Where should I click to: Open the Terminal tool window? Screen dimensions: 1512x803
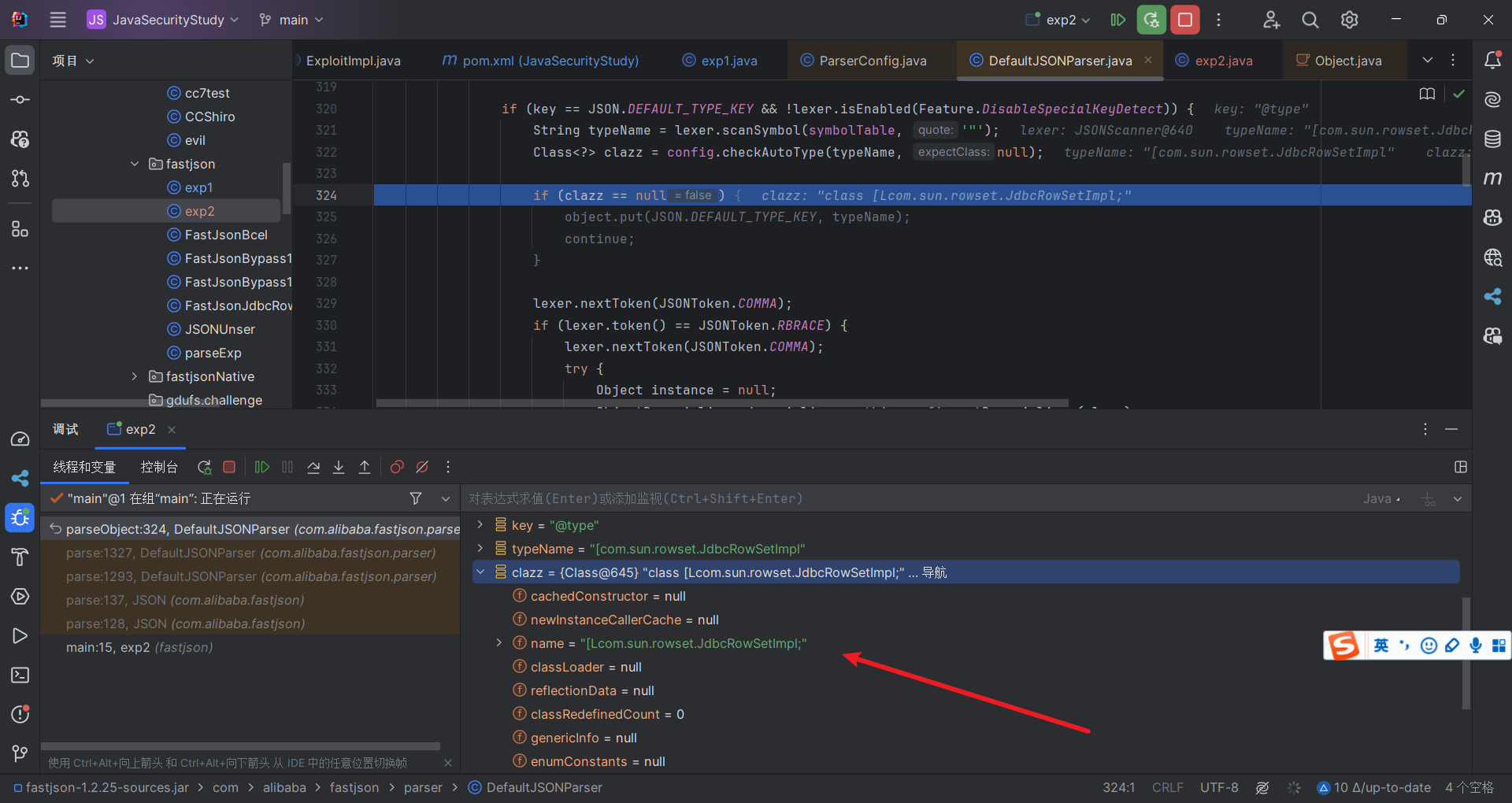click(x=20, y=675)
